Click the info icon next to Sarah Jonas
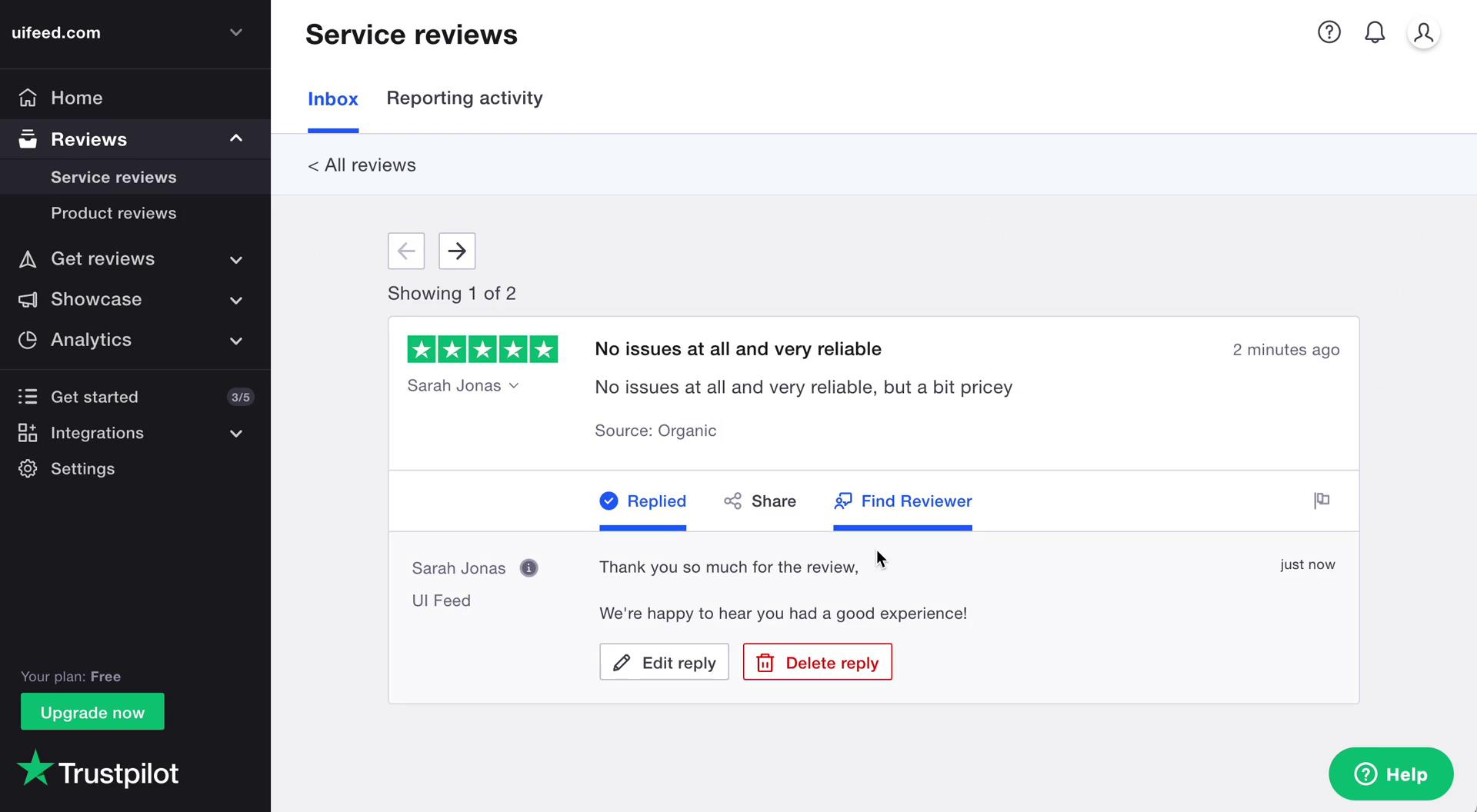 pyautogui.click(x=528, y=568)
